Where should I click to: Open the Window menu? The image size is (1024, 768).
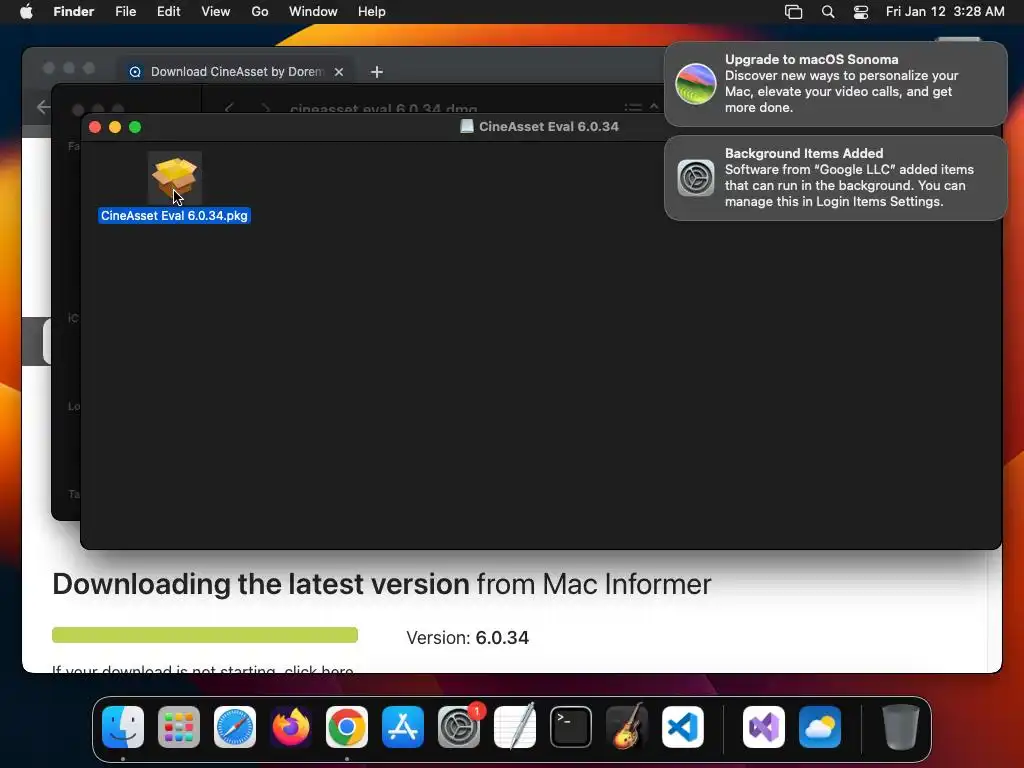click(313, 12)
